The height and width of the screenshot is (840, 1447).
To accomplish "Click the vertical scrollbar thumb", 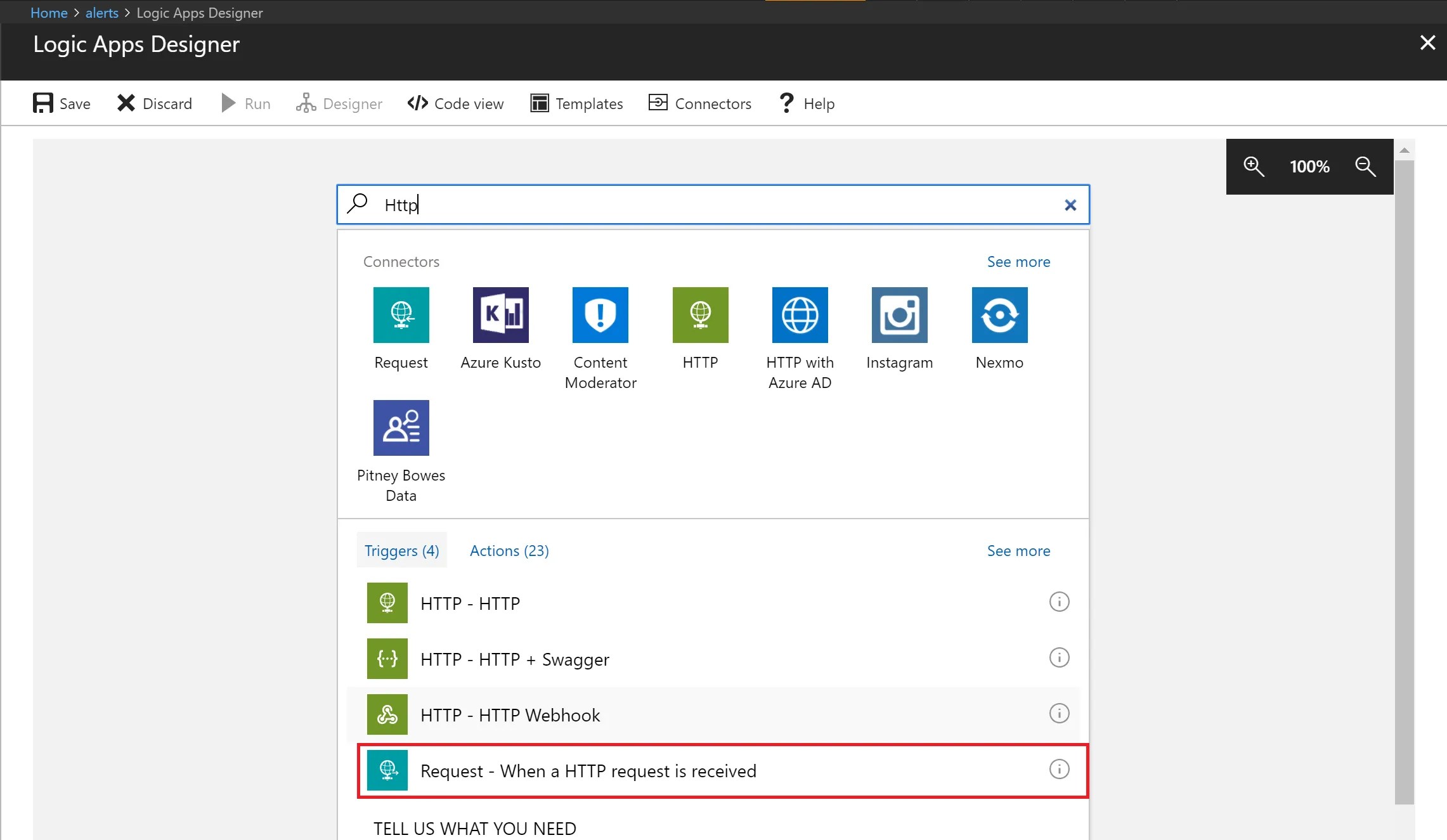I will [1404, 482].
